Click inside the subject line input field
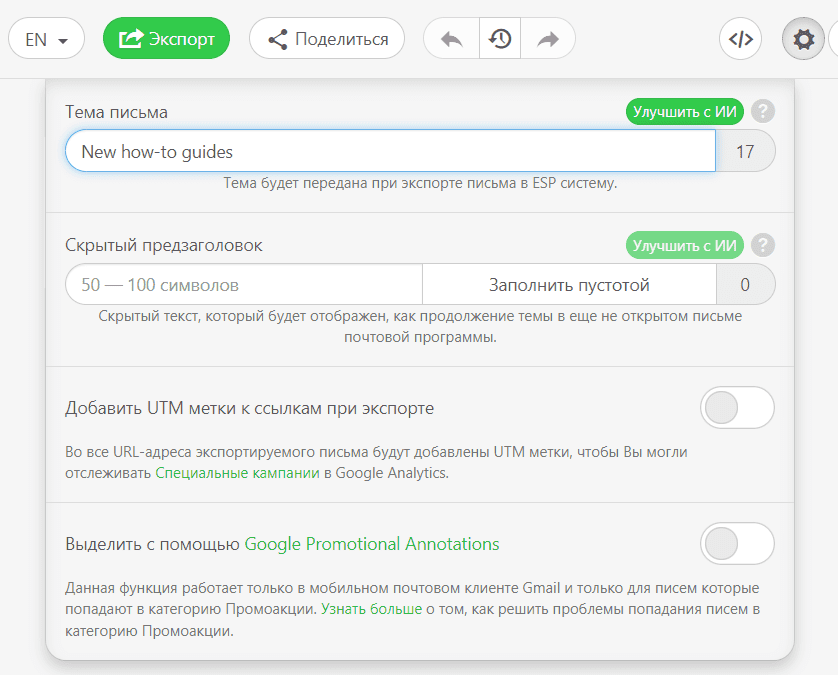Viewport: 838px width, 675px height. coord(390,151)
